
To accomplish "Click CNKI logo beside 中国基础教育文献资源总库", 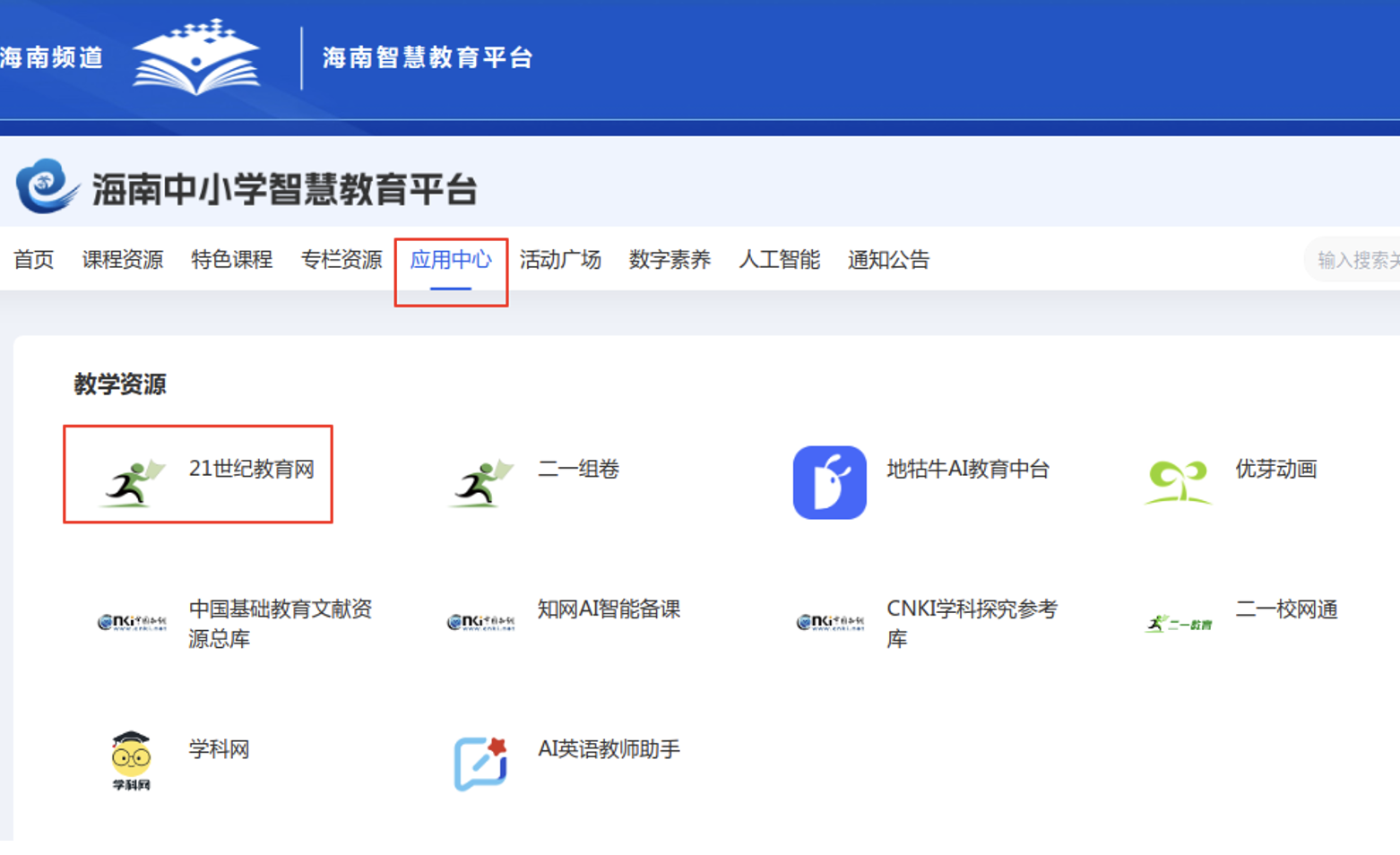I will (x=132, y=622).
